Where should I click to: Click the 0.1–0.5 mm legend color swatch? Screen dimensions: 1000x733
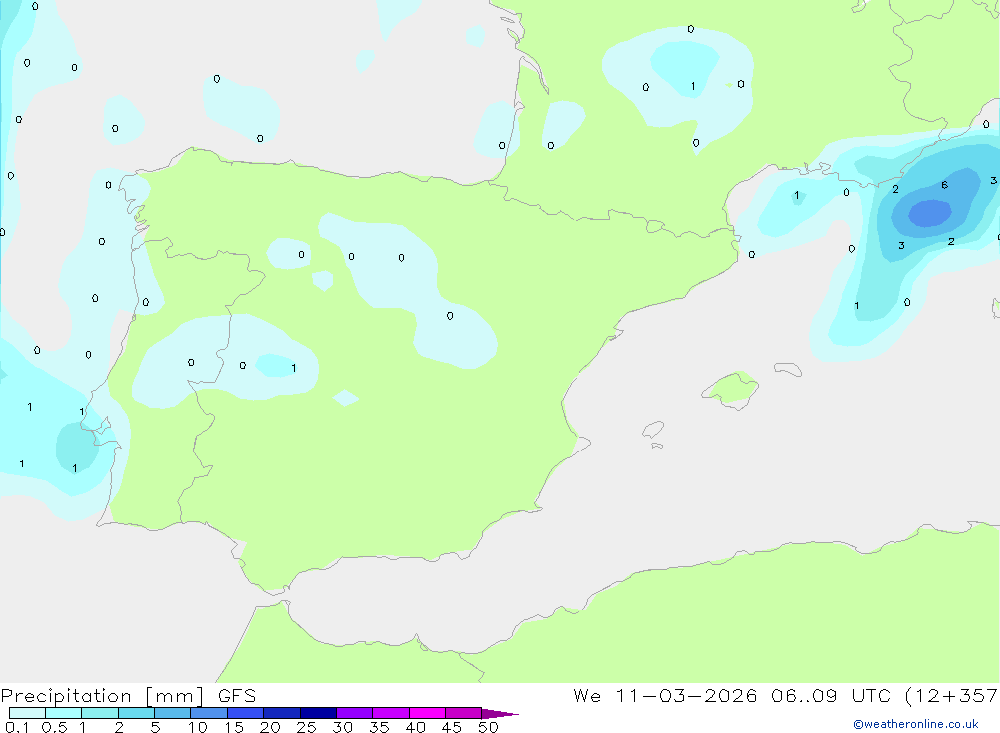click(27, 713)
